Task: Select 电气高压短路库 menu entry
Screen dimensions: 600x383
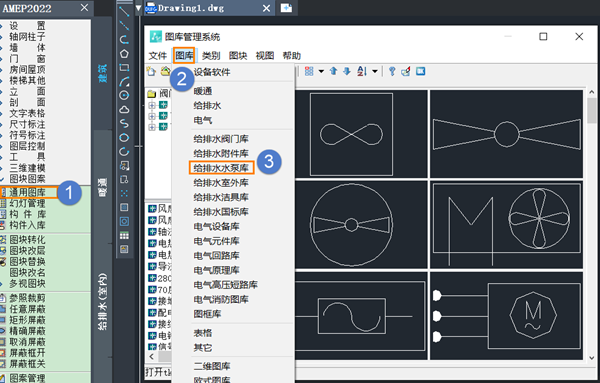Action: [x=225, y=285]
